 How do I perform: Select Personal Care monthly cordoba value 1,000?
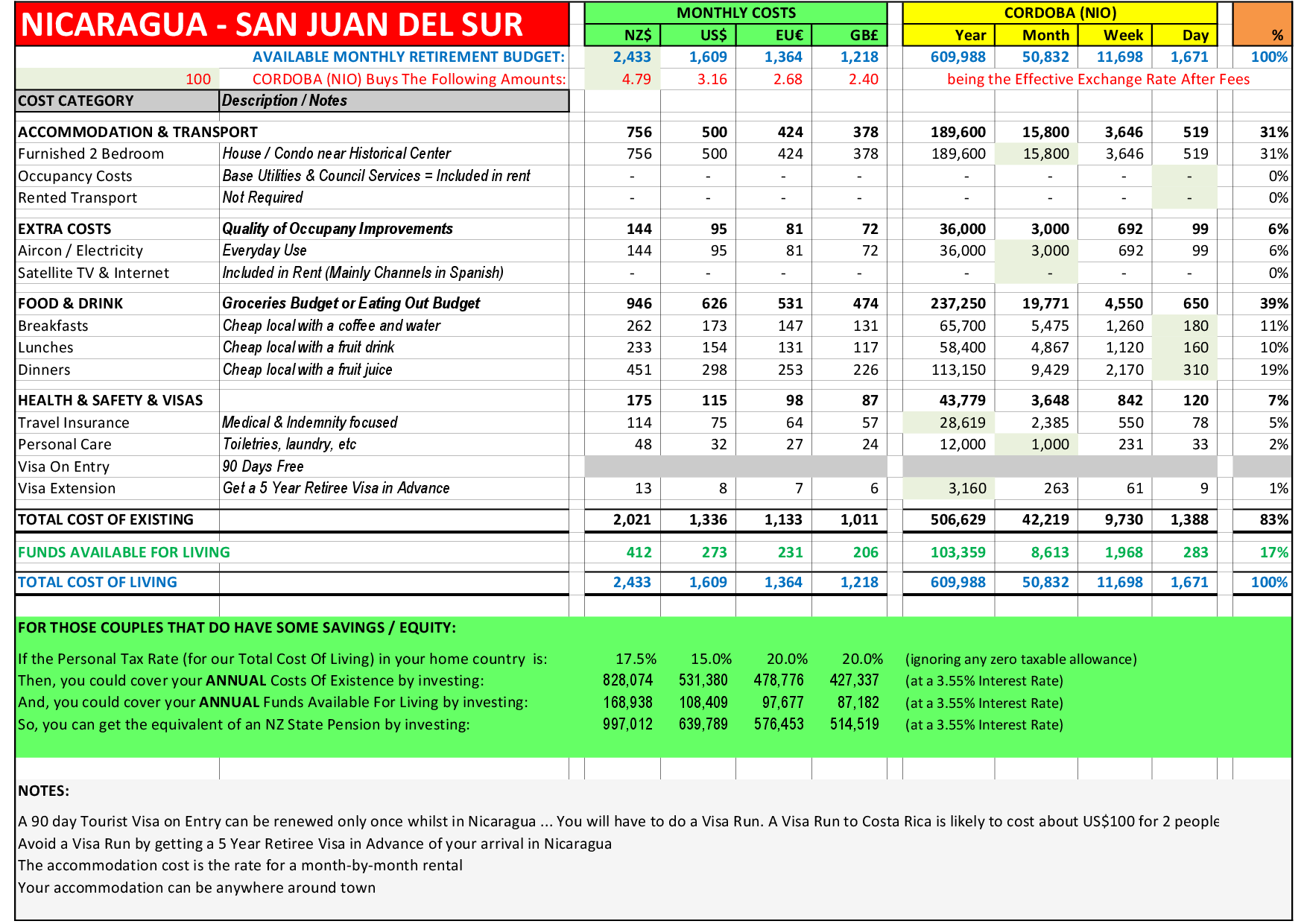coord(1037,445)
